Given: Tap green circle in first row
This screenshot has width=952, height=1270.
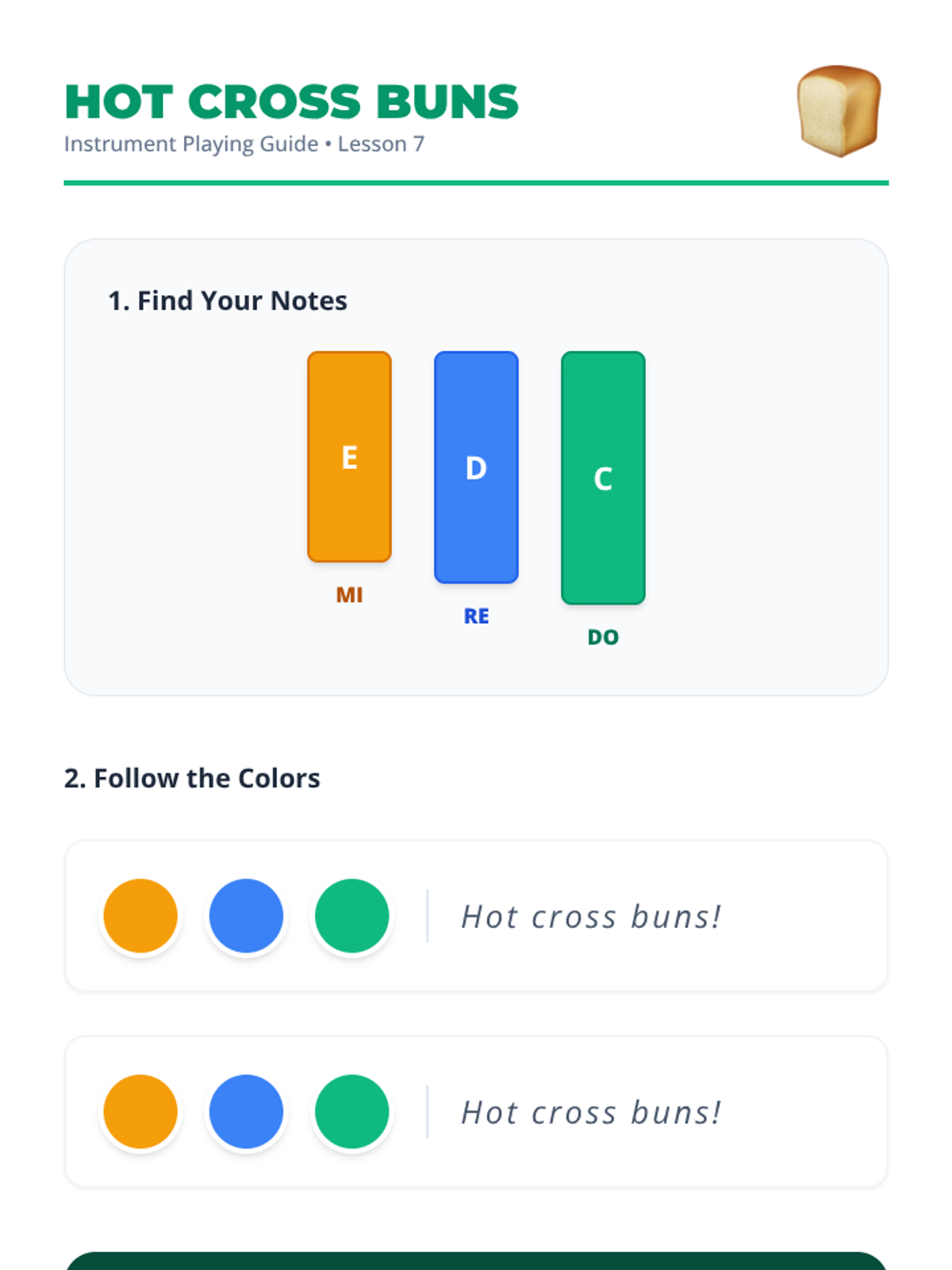Looking at the screenshot, I should (351, 916).
